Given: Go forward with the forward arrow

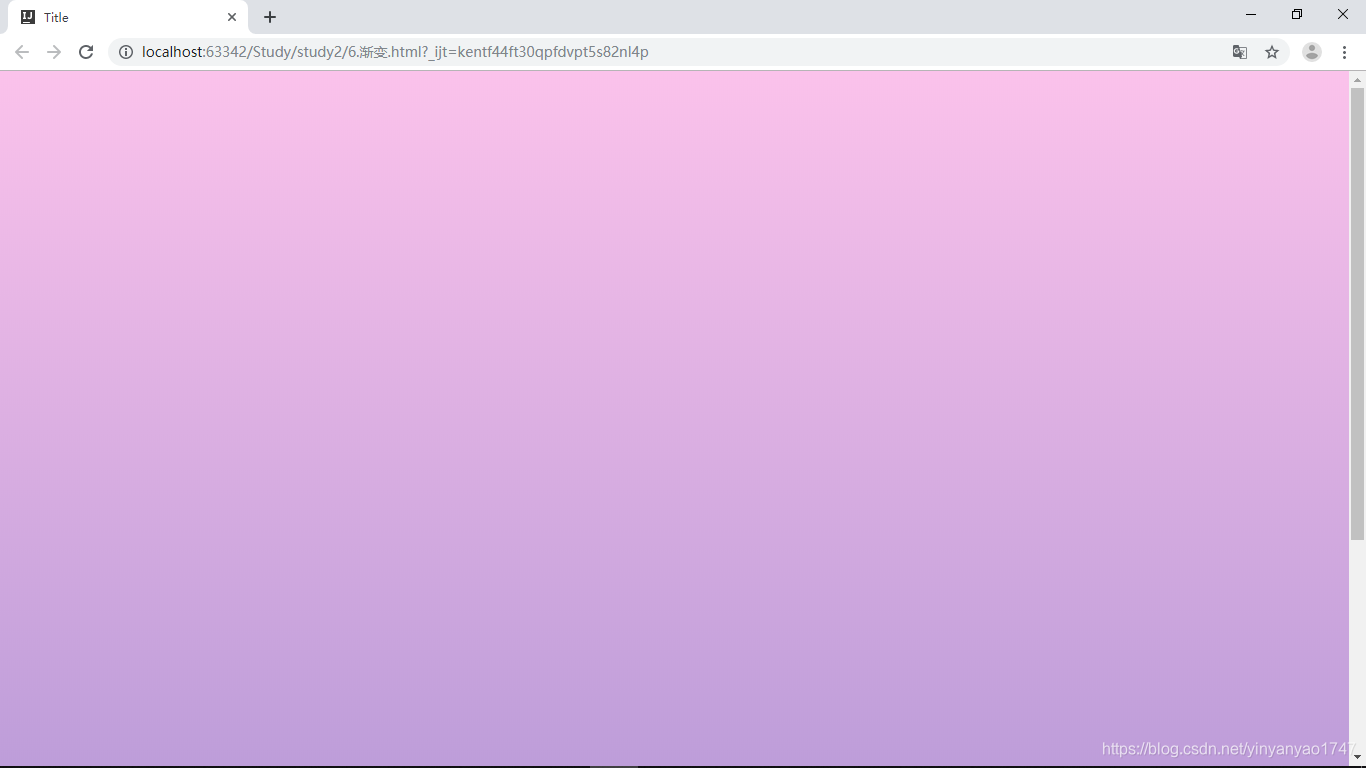Looking at the screenshot, I should click(54, 52).
